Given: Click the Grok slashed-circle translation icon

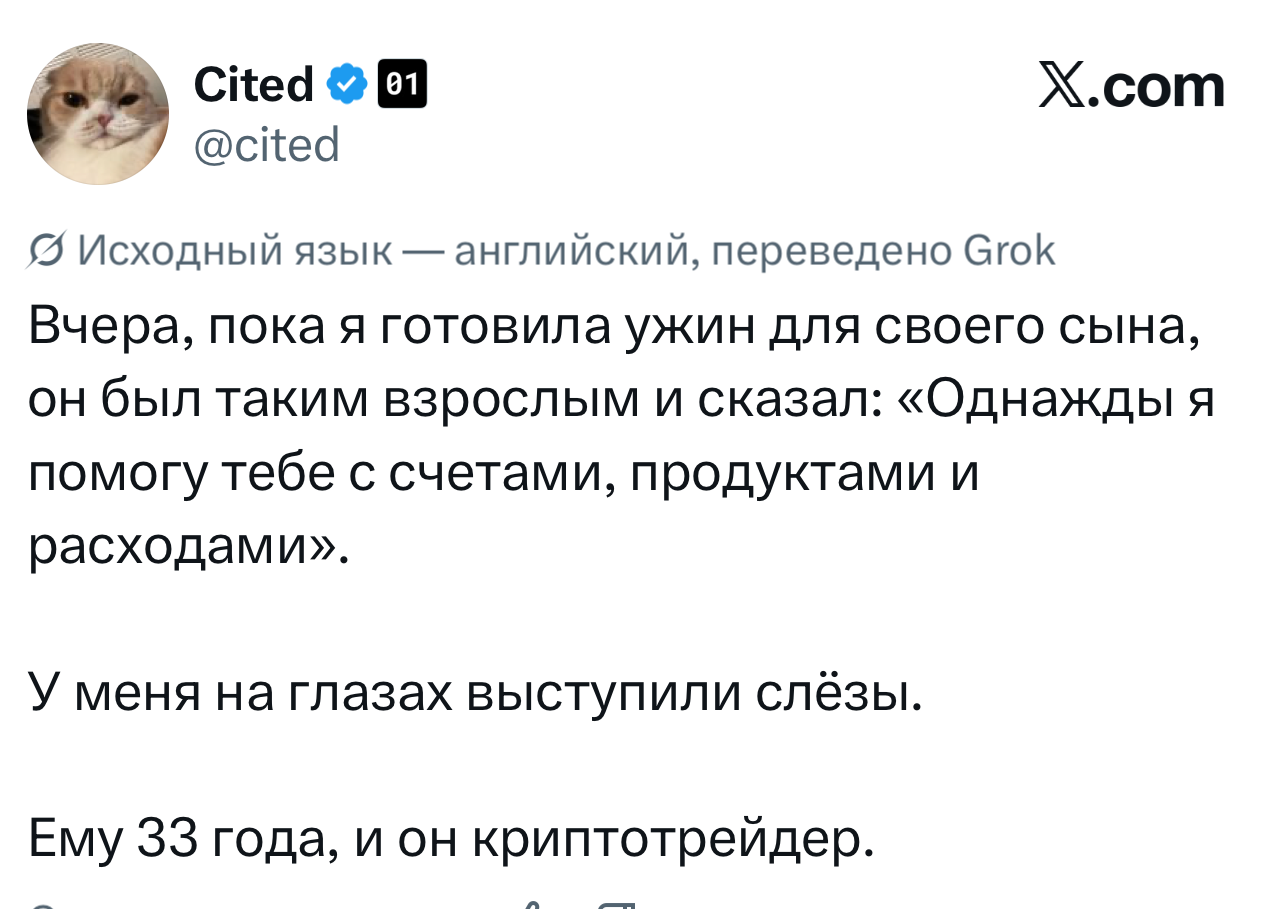Looking at the screenshot, I should pos(45,251).
